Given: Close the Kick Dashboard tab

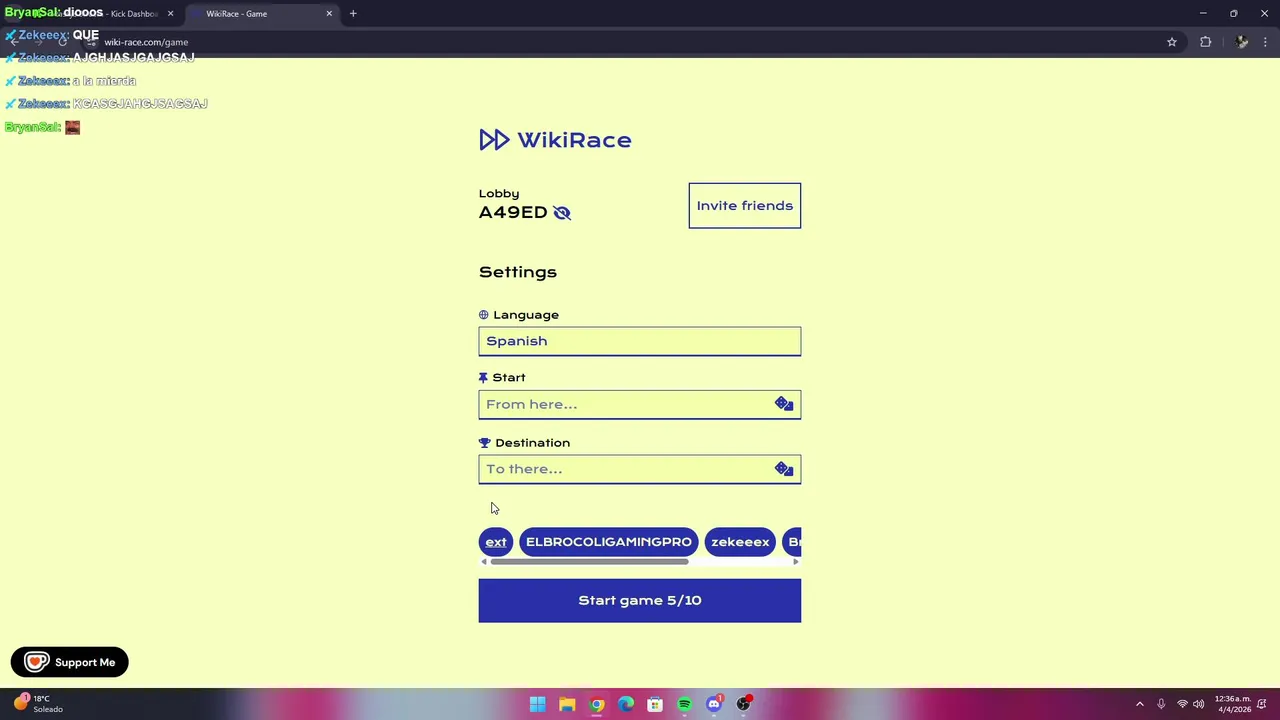Looking at the screenshot, I should click(170, 14).
